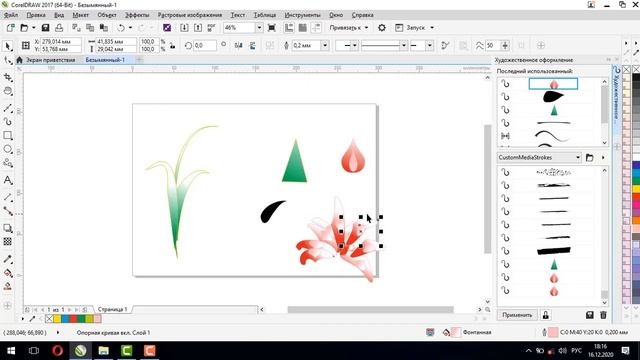This screenshot has height=360, width=640.
Task: Open the Help menu
Action: tap(362, 15)
